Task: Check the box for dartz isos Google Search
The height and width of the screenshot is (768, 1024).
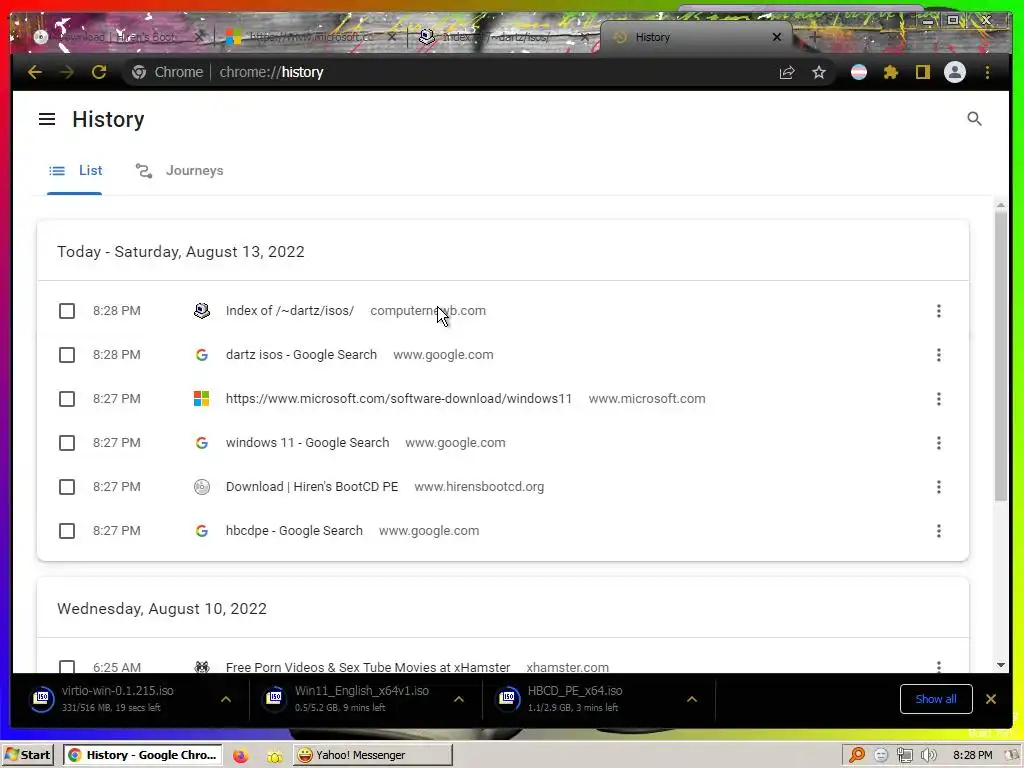Action: [67, 355]
